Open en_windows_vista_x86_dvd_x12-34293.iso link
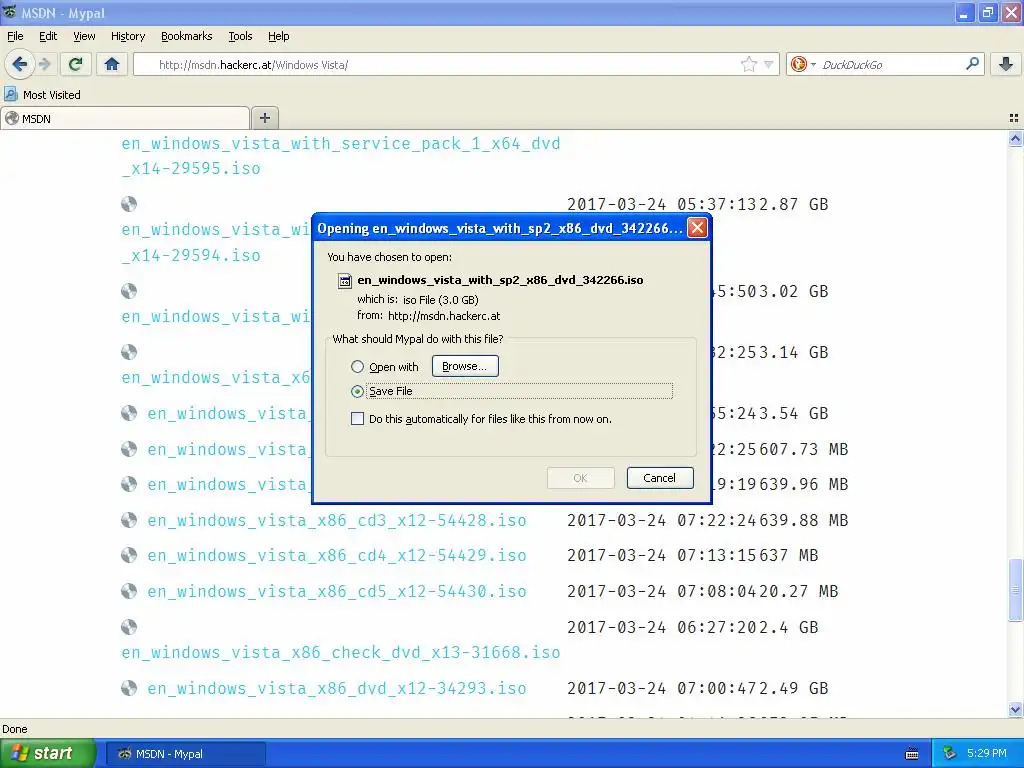1024x768 pixels. pyautogui.click(x=337, y=688)
